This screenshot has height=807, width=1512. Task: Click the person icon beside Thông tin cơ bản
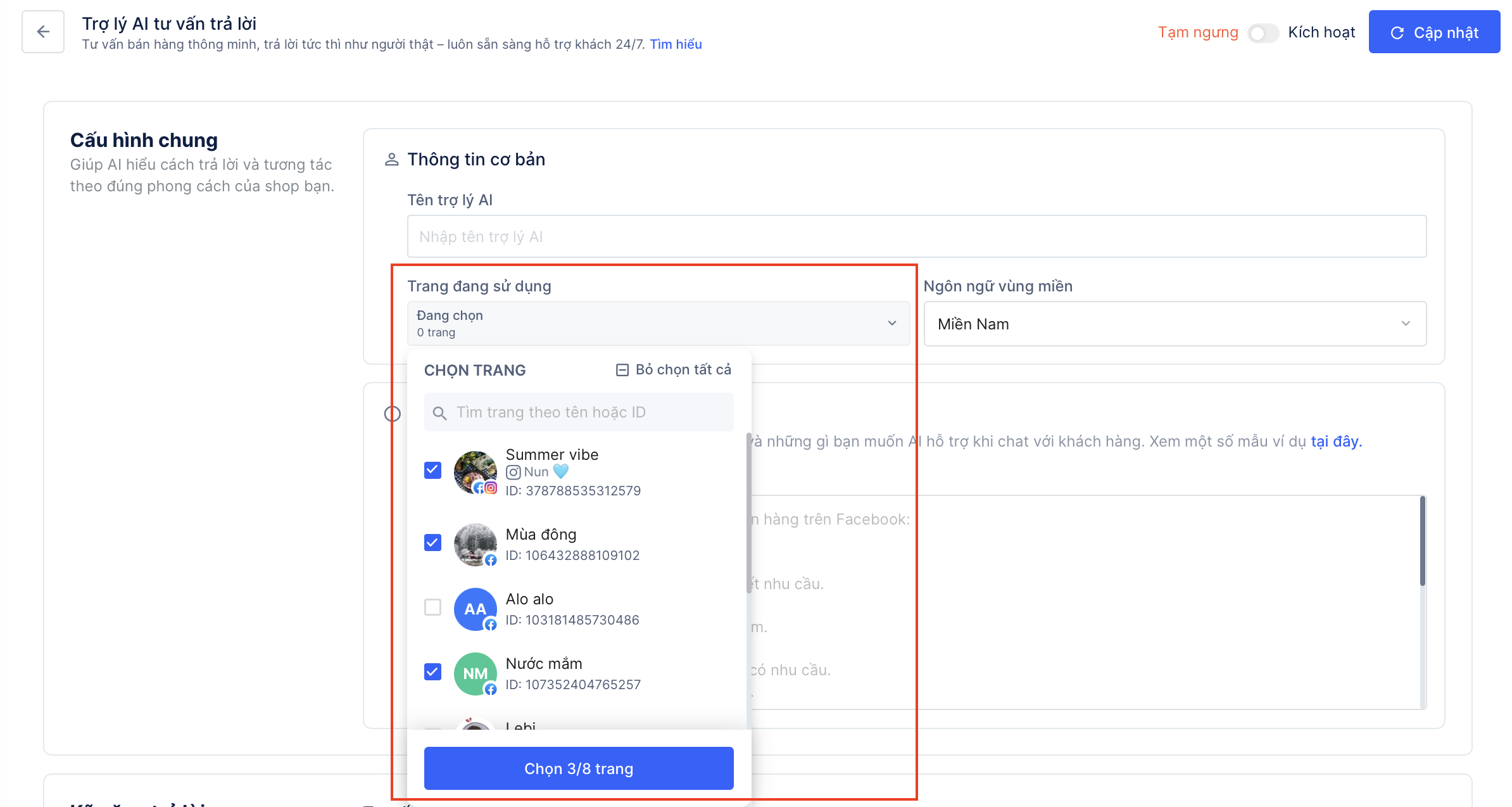pyautogui.click(x=392, y=160)
